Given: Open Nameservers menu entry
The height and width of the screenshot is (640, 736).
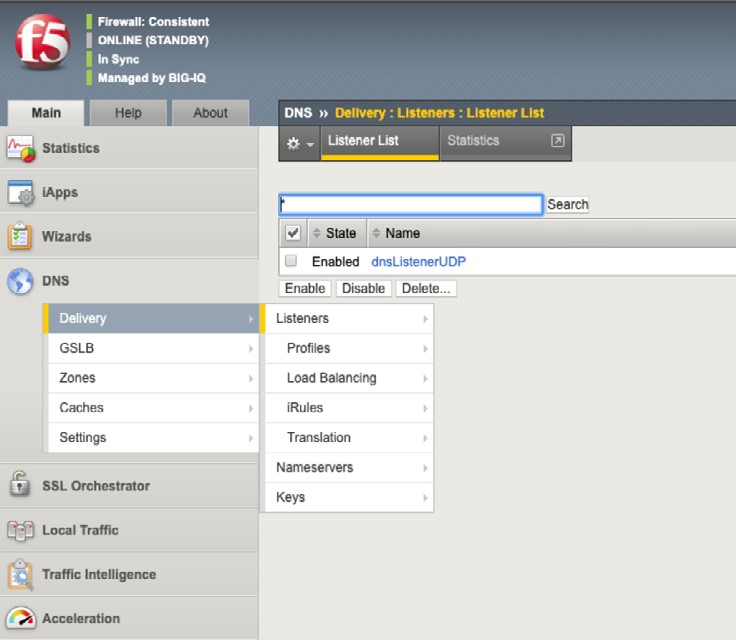Looking at the screenshot, I should (x=349, y=468).
